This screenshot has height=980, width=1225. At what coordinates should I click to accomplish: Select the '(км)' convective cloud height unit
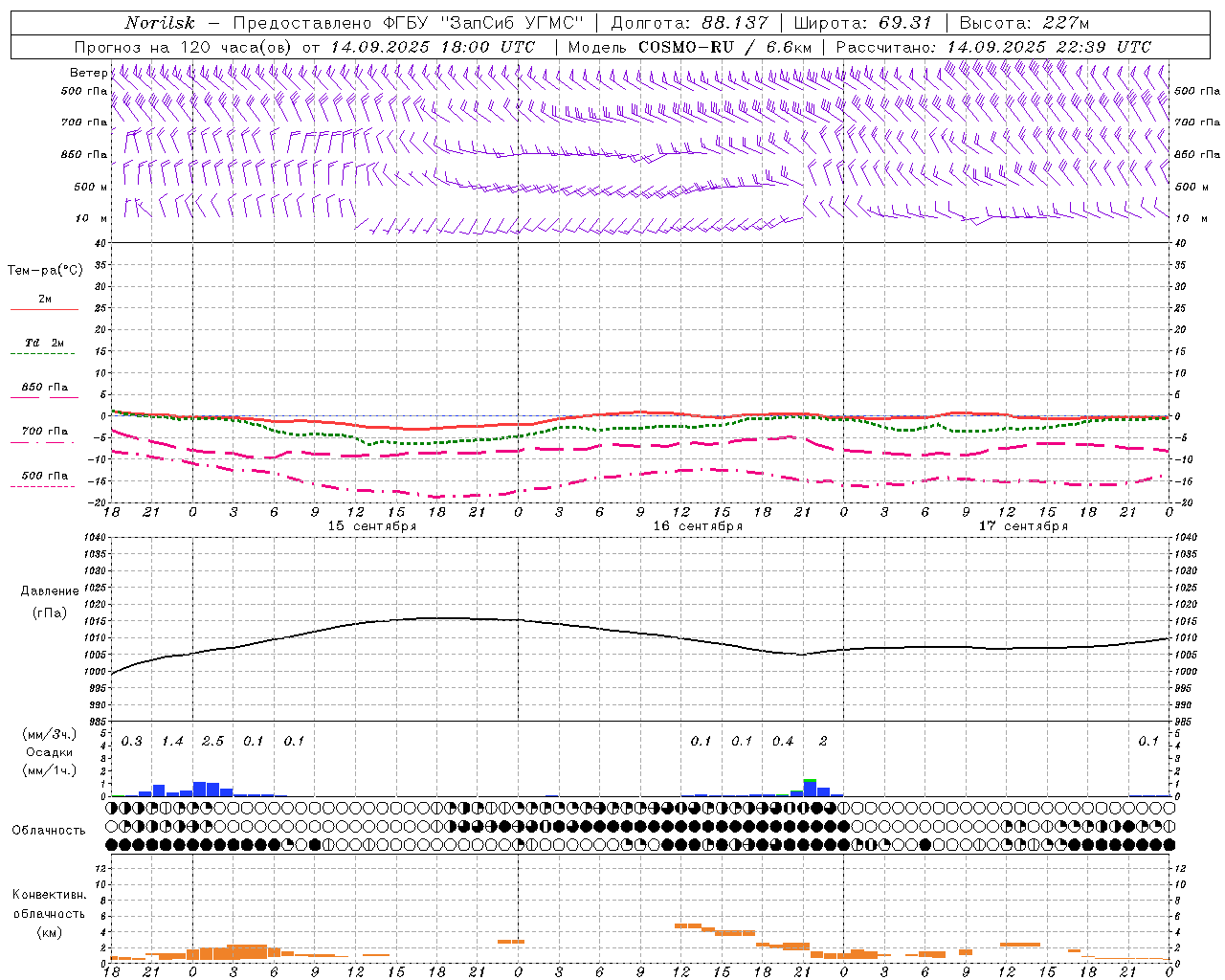click(x=49, y=932)
